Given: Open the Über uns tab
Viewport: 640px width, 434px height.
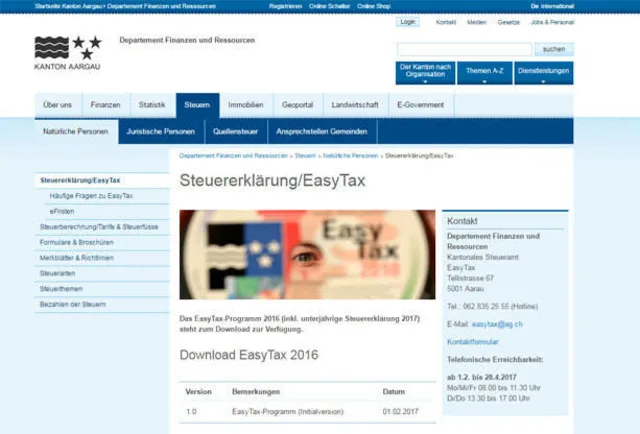Looking at the screenshot, I should tap(58, 105).
